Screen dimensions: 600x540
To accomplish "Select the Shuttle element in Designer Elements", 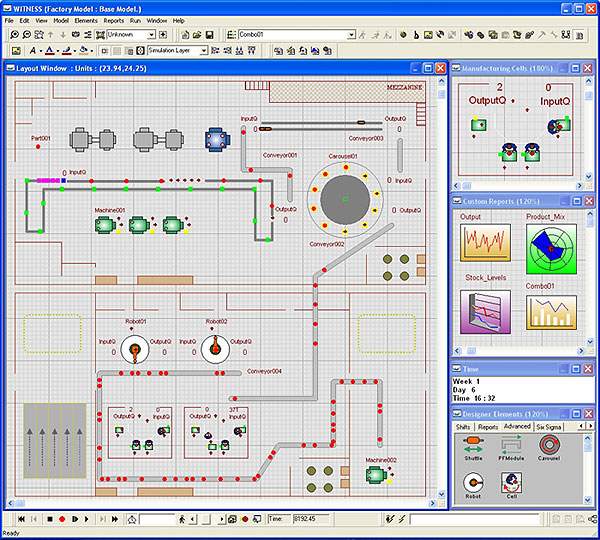I will tap(473, 446).
